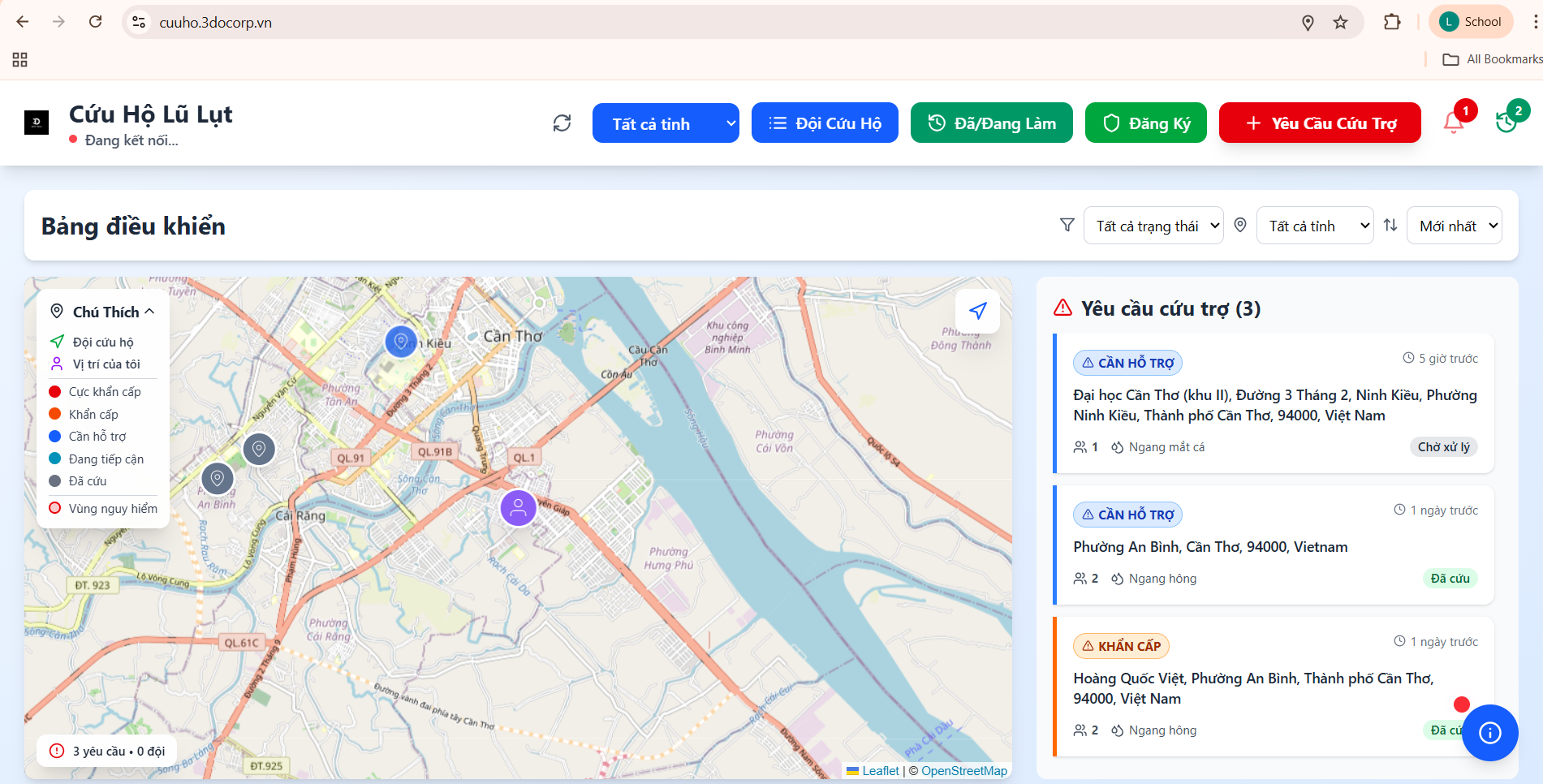
Task: Click the sort arrows icon beside Mới nhất
Action: [1390, 225]
